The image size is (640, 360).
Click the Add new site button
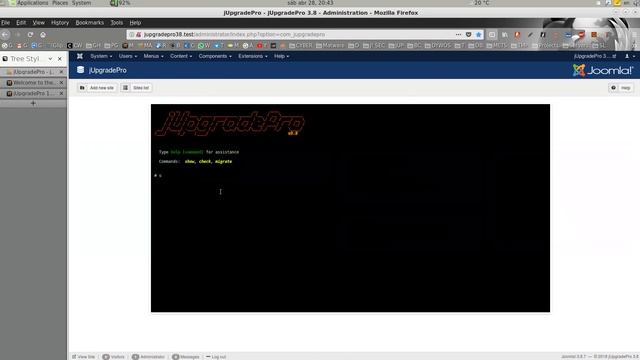point(97,88)
